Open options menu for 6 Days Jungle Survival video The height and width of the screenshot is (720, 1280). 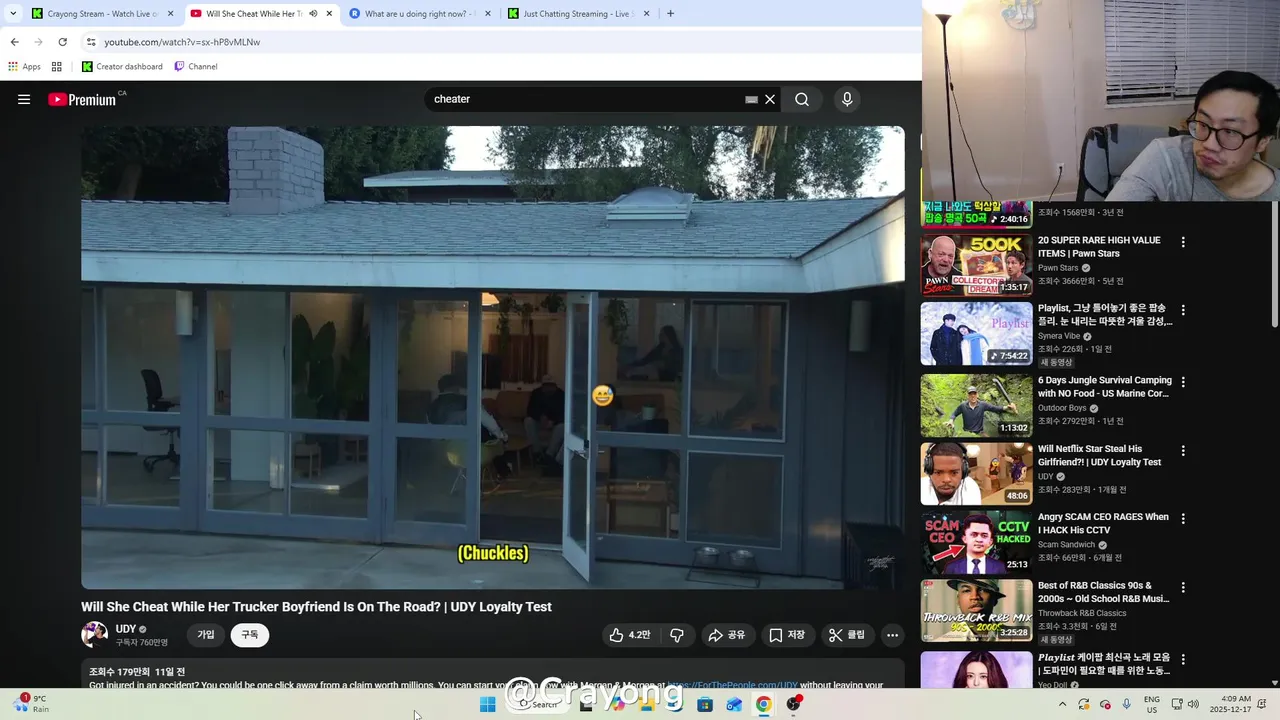pyautogui.click(x=1183, y=382)
